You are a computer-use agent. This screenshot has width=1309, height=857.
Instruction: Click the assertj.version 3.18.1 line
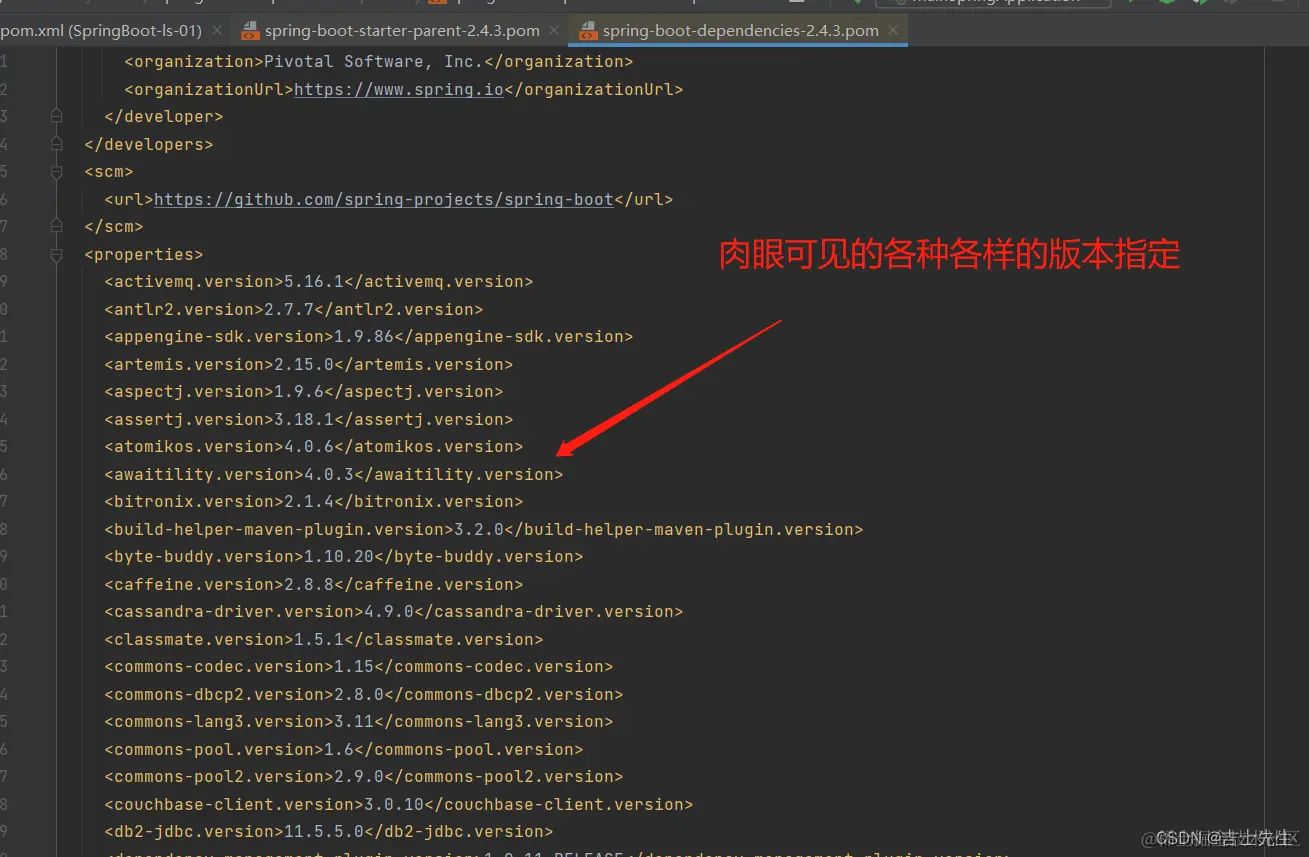(x=308, y=419)
